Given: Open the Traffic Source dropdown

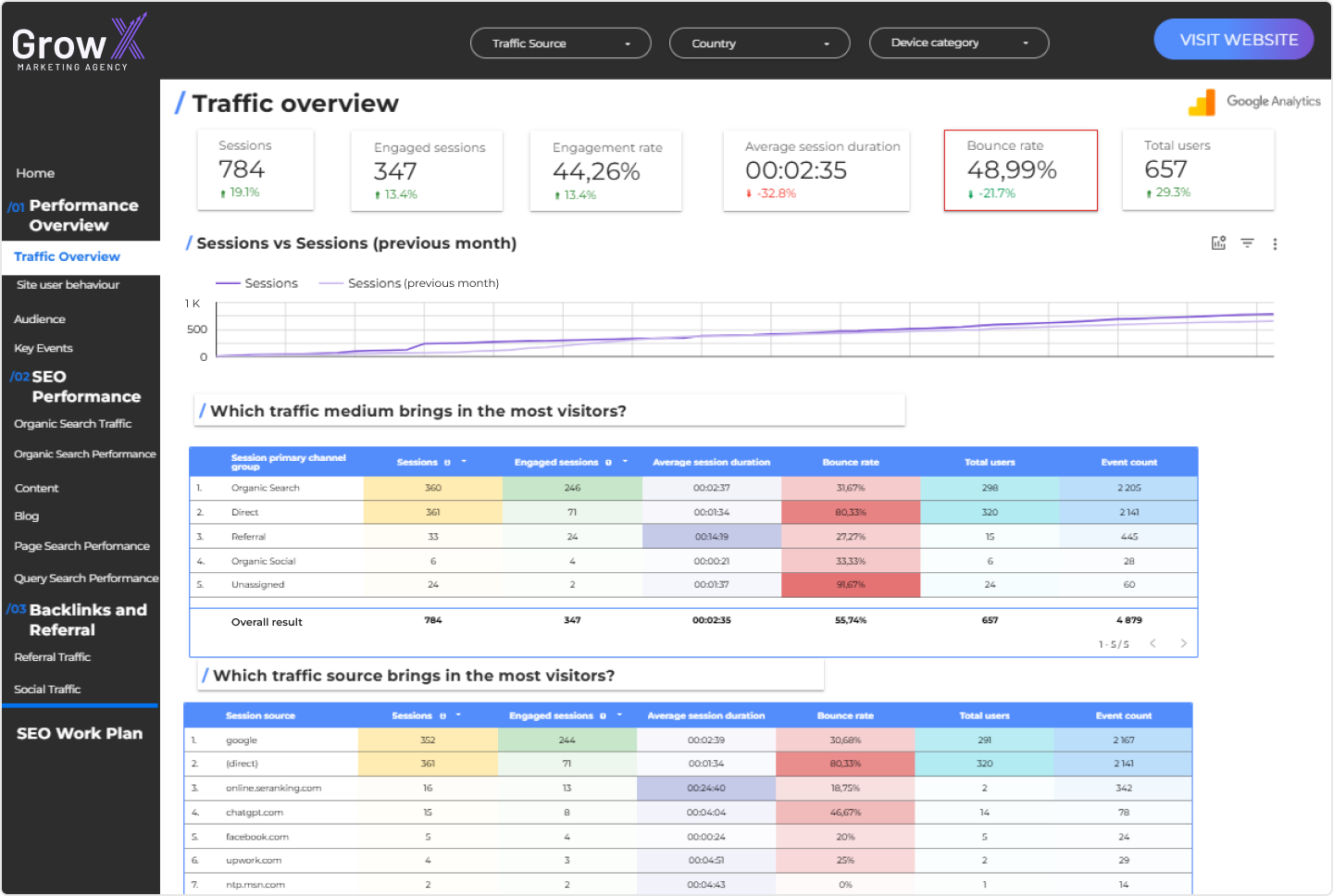Looking at the screenshot, I should 560,44.
